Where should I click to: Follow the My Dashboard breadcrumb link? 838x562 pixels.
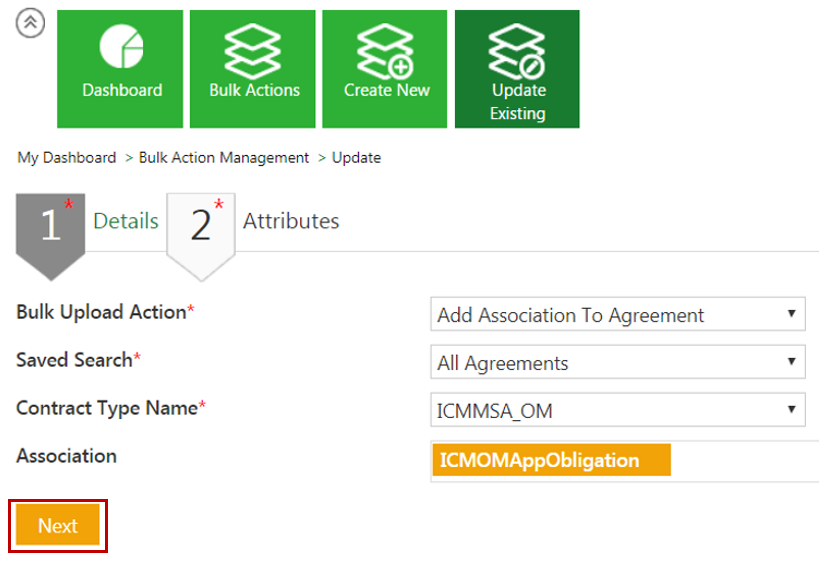click(67, 158)
